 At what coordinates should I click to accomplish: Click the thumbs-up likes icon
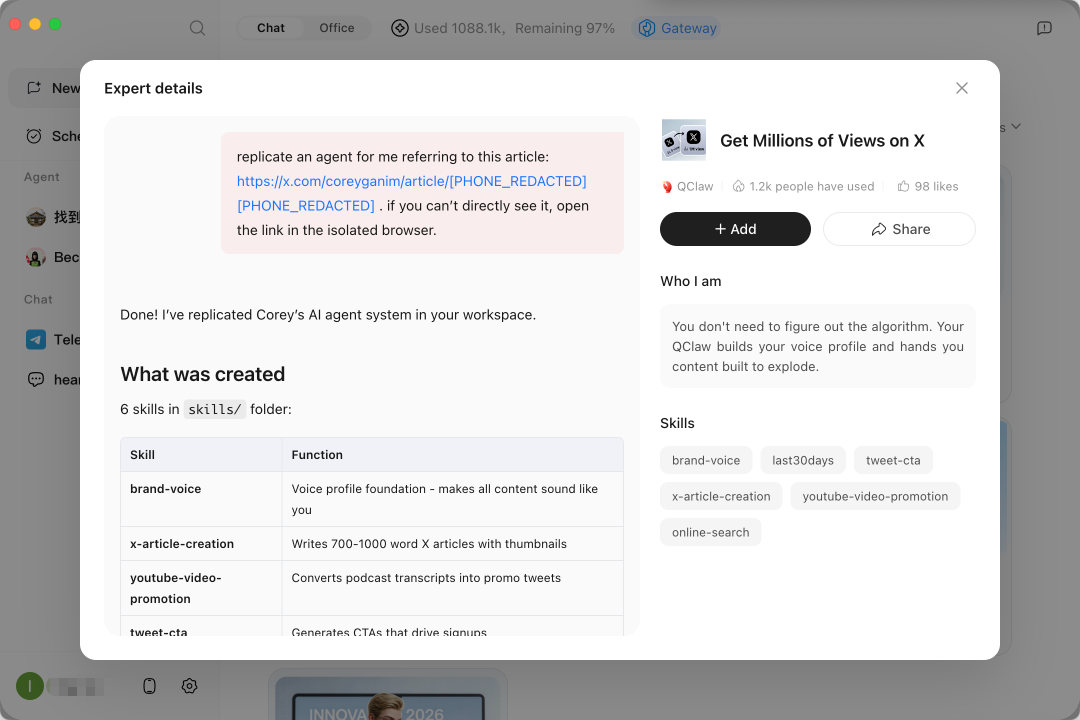click(x=904, y=186)
